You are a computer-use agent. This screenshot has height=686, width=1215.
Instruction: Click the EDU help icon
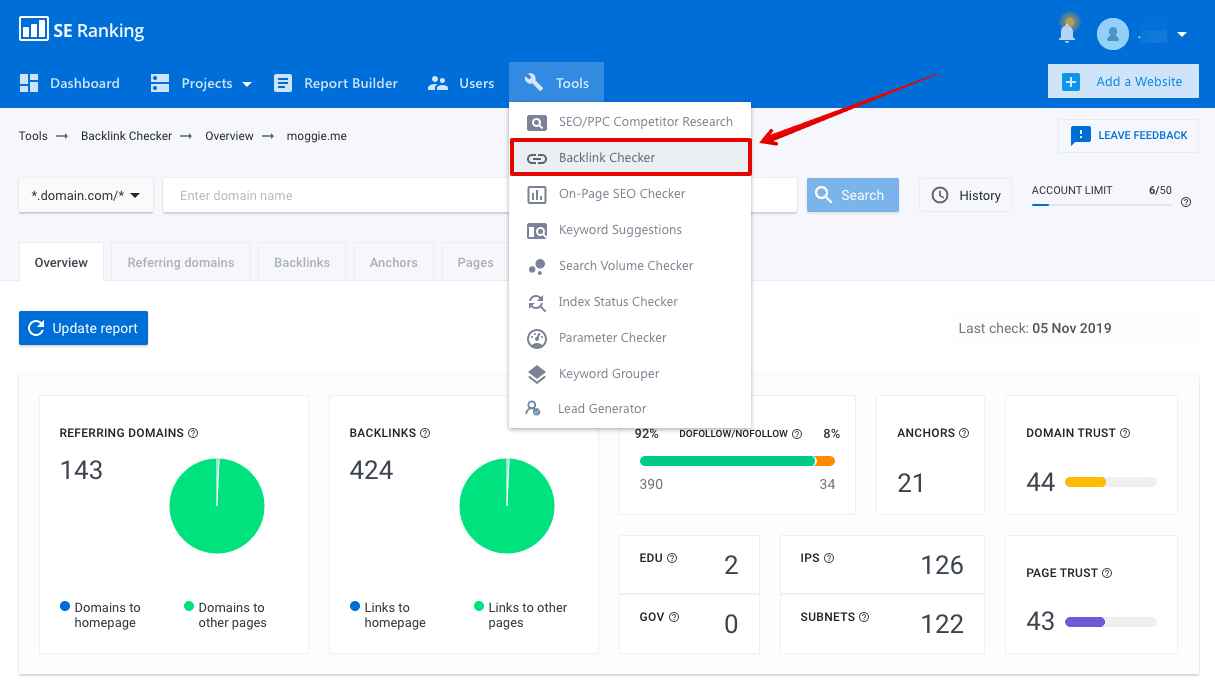672,558
